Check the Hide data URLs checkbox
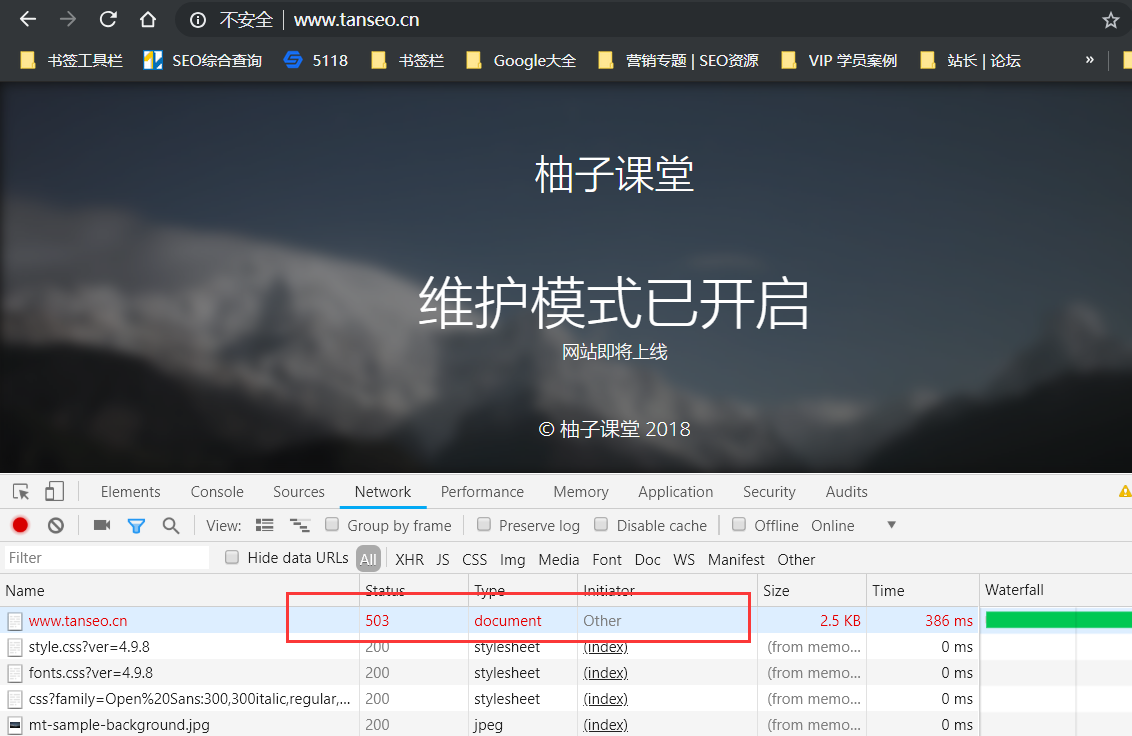Image resolution: width=1132 pixels, height=736 pixels. pos(232,557)
